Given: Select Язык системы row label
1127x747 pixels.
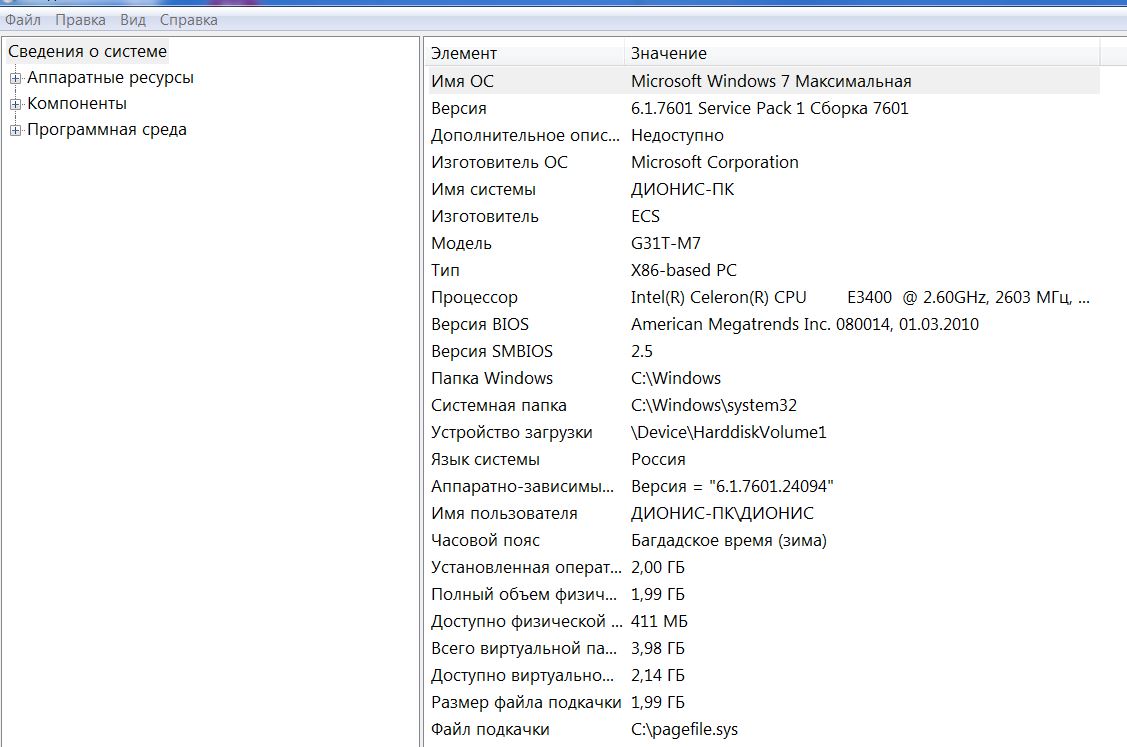Looking at the screenshot, I should (x=485, y=459).
